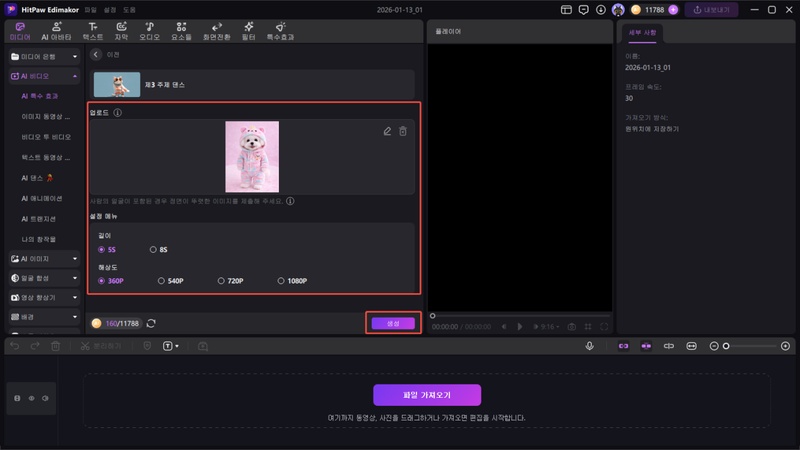Select 비디오 투 비디오 sidebar item
The image size is (800, 450).
click(46, 137)
